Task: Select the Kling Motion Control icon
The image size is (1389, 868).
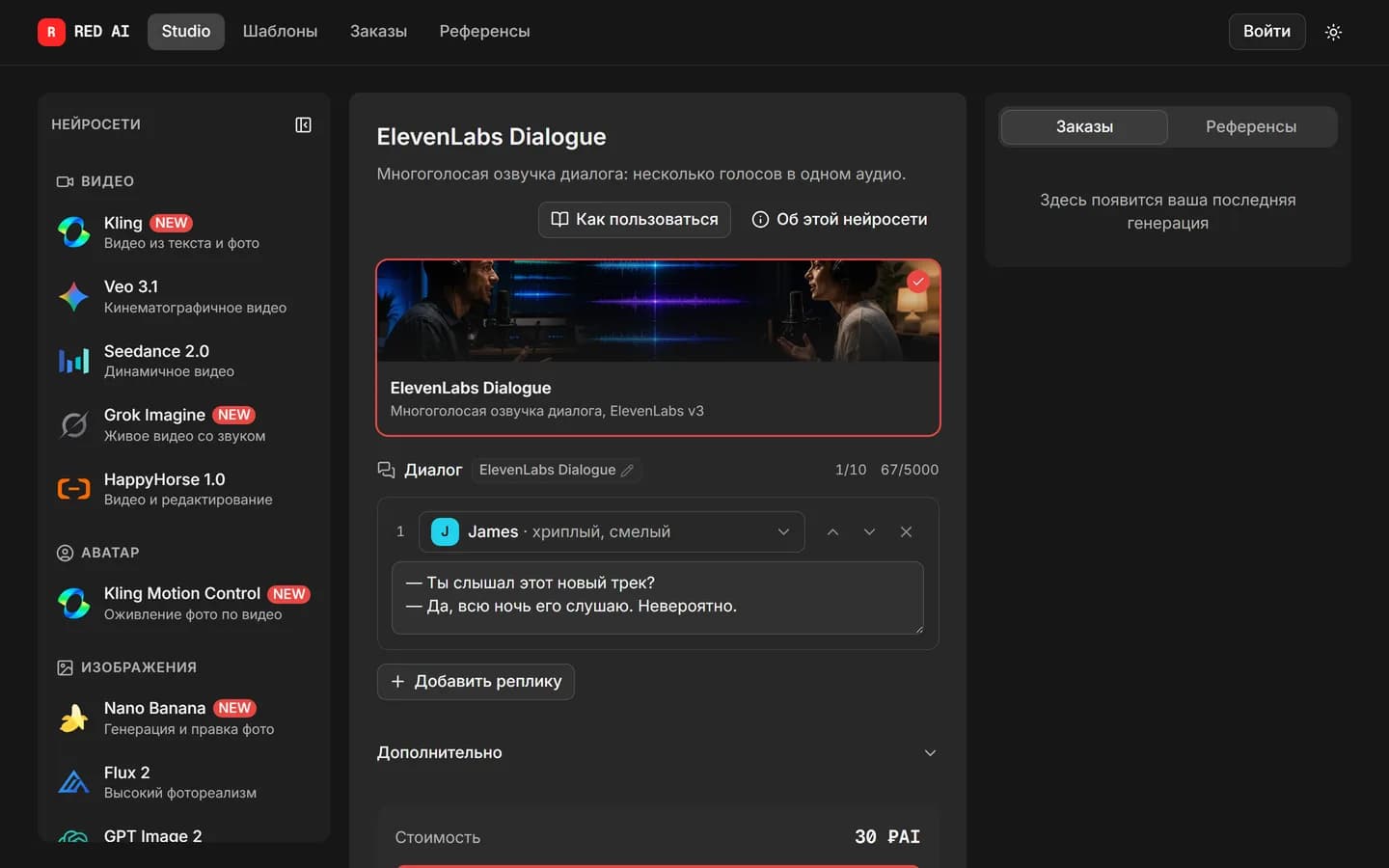Action: pos(74,603)
